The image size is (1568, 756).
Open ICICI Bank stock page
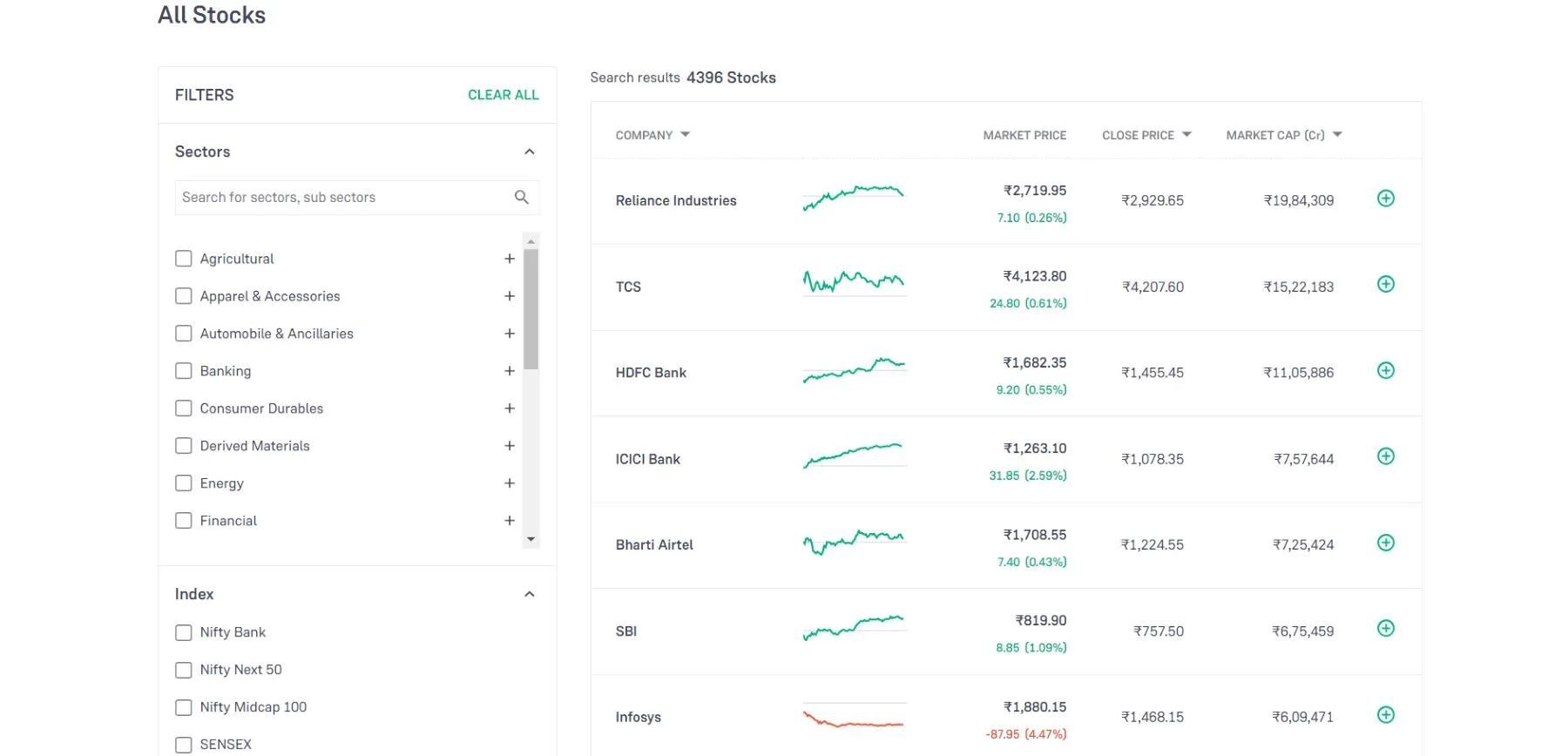click(647, 459)
